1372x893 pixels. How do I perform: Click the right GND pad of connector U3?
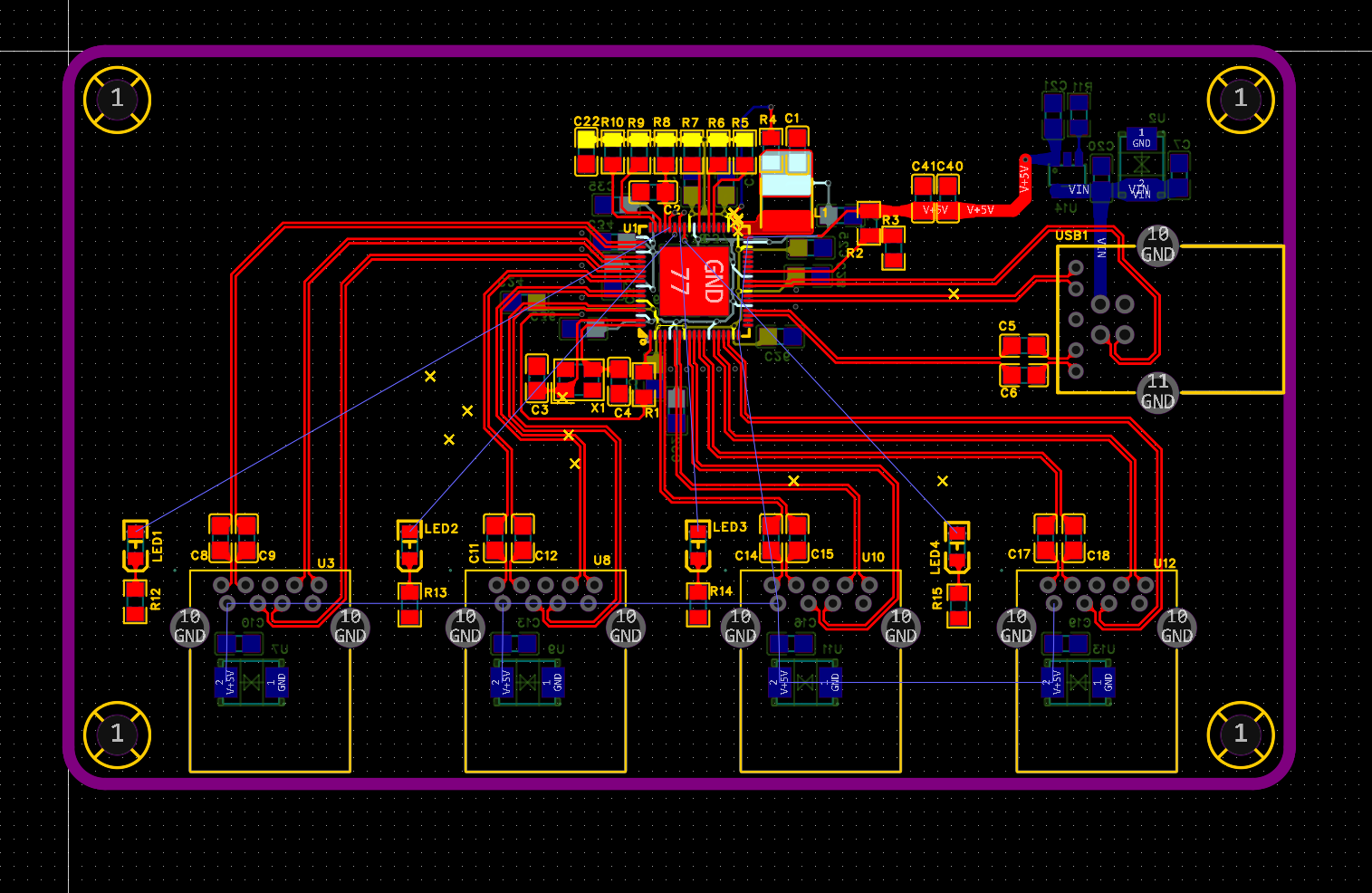(x=350, y=626)
